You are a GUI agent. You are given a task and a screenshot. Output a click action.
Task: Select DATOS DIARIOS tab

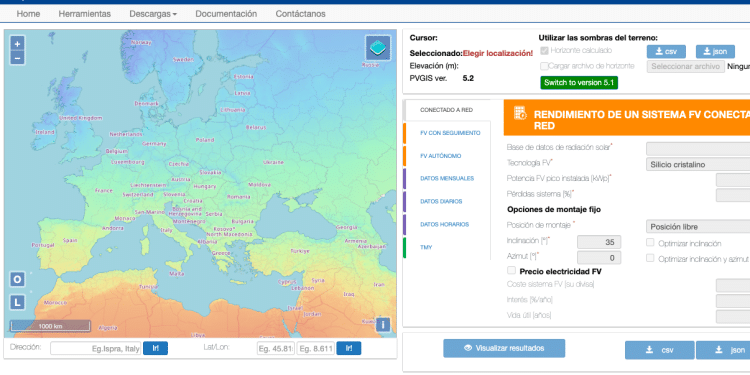(447, 201)
